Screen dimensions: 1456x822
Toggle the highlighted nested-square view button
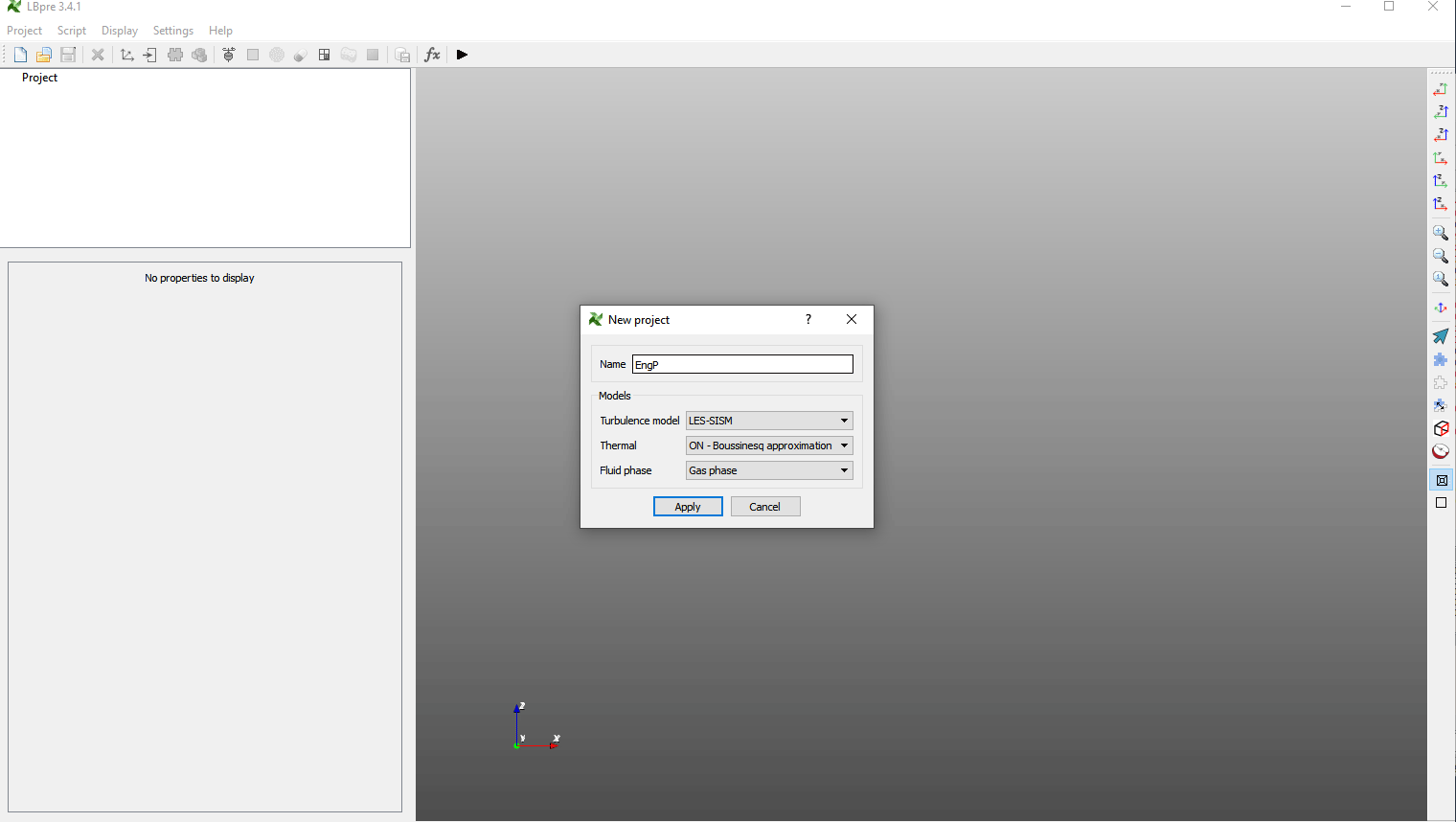(1441, 480)
